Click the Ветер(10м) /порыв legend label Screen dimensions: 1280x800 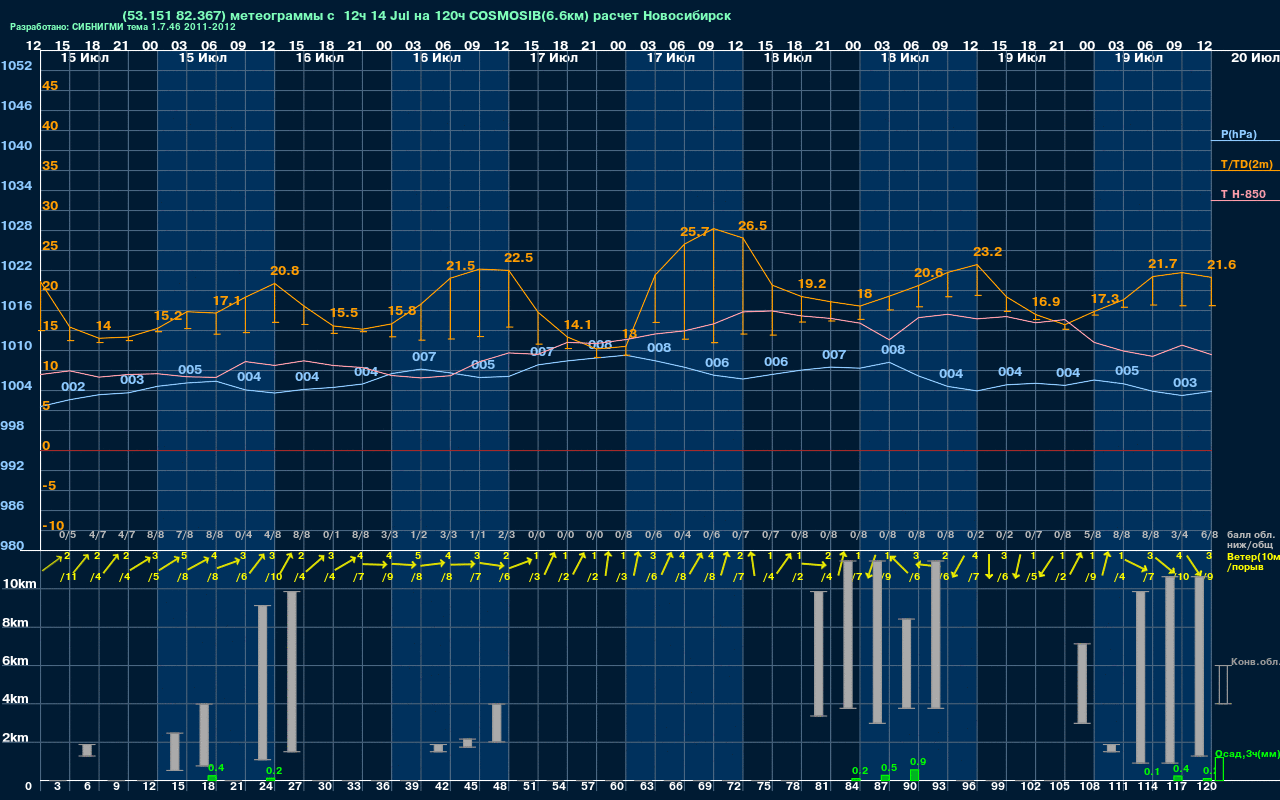(x=1254, y=561)
